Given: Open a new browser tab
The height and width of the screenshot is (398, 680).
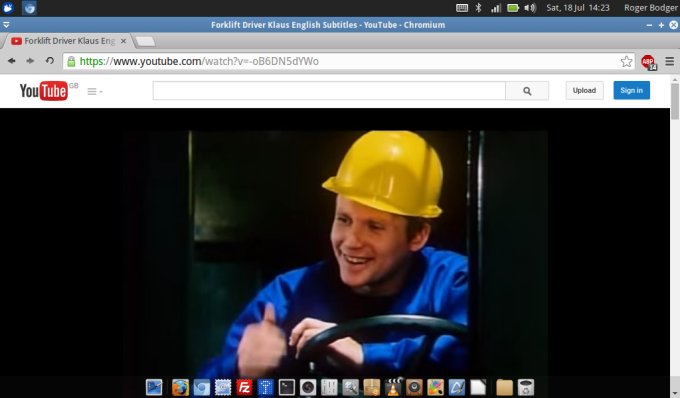Looking at the screenshot, I should (145, 41).
